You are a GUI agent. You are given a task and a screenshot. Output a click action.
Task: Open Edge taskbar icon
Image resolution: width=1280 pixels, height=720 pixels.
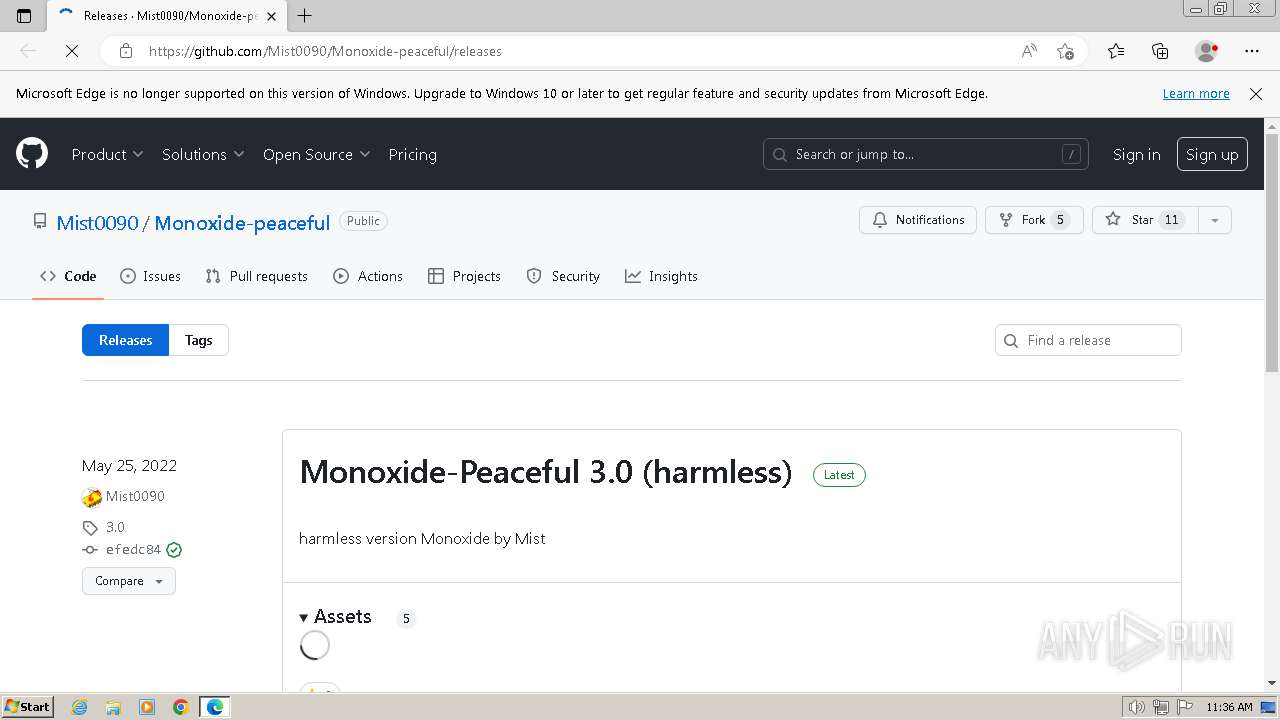215,707
